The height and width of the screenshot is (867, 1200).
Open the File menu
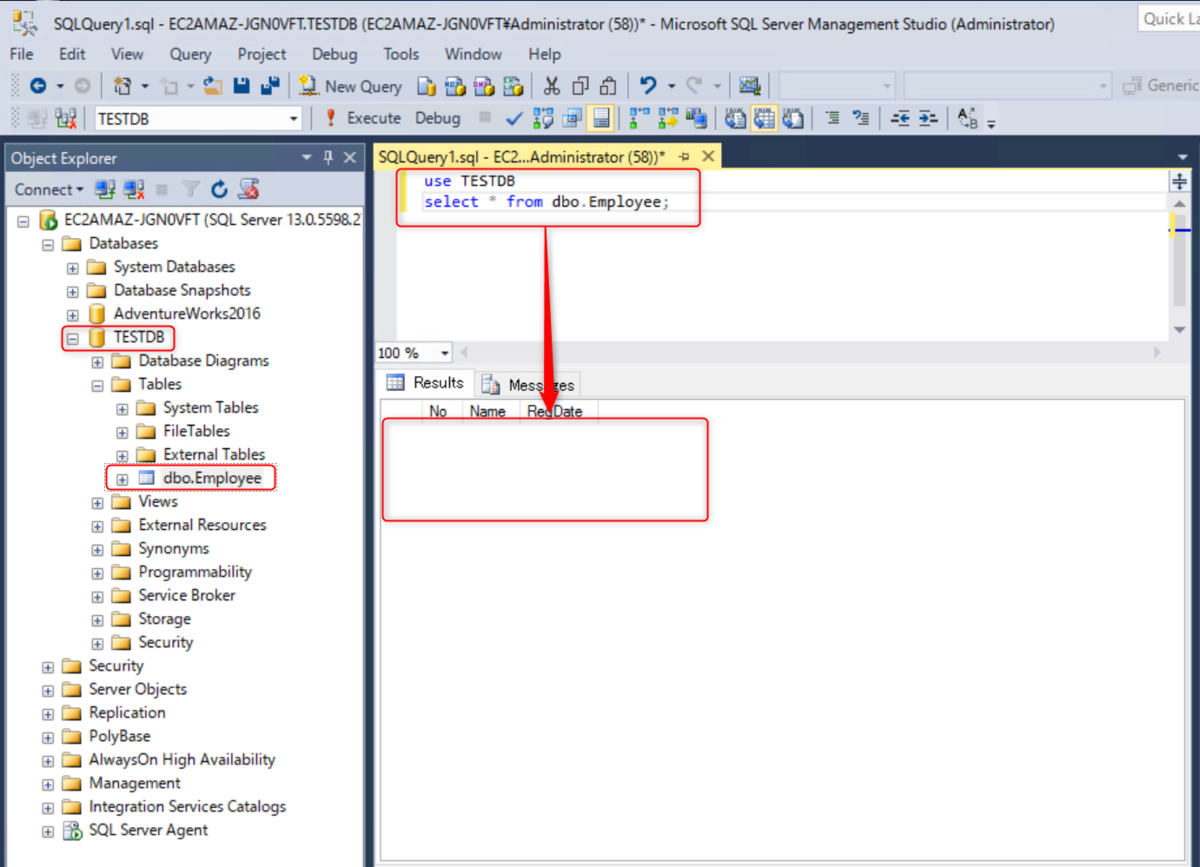coord(21,54)
